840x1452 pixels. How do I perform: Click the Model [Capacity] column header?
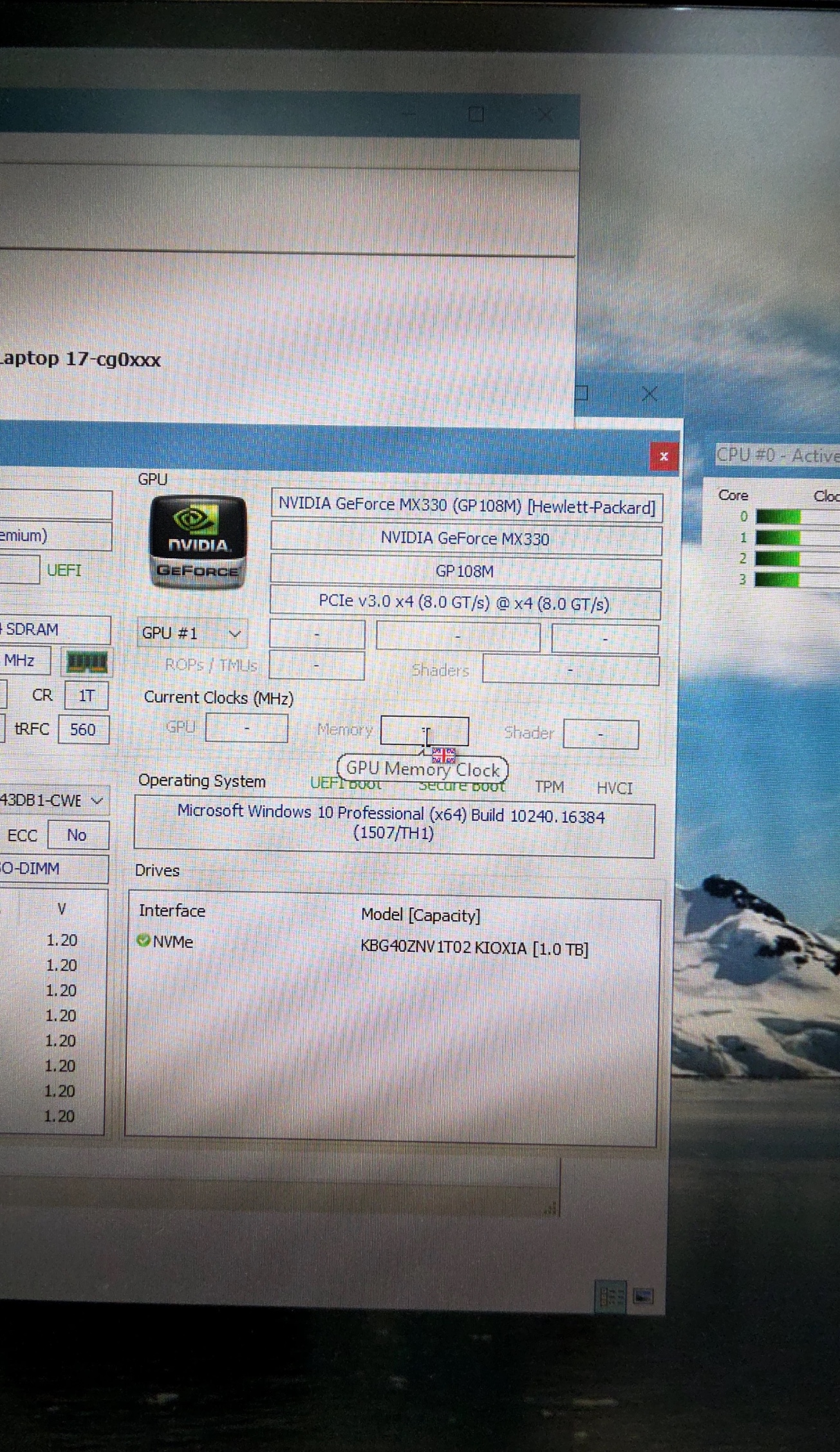[x=421, y=915]
